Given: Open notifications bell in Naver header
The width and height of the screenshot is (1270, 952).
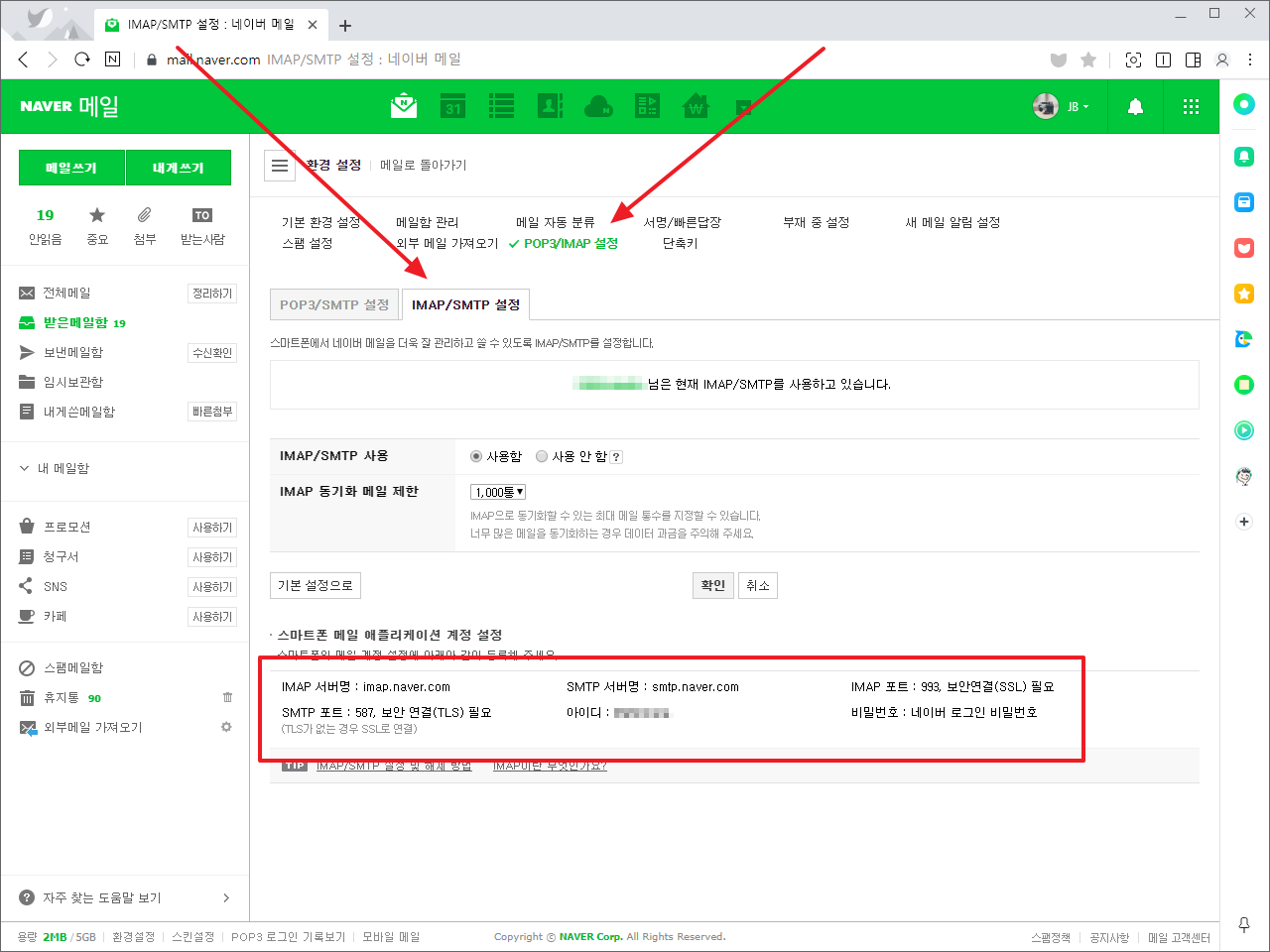Looking at the screenshot, I should (1136, 106).
